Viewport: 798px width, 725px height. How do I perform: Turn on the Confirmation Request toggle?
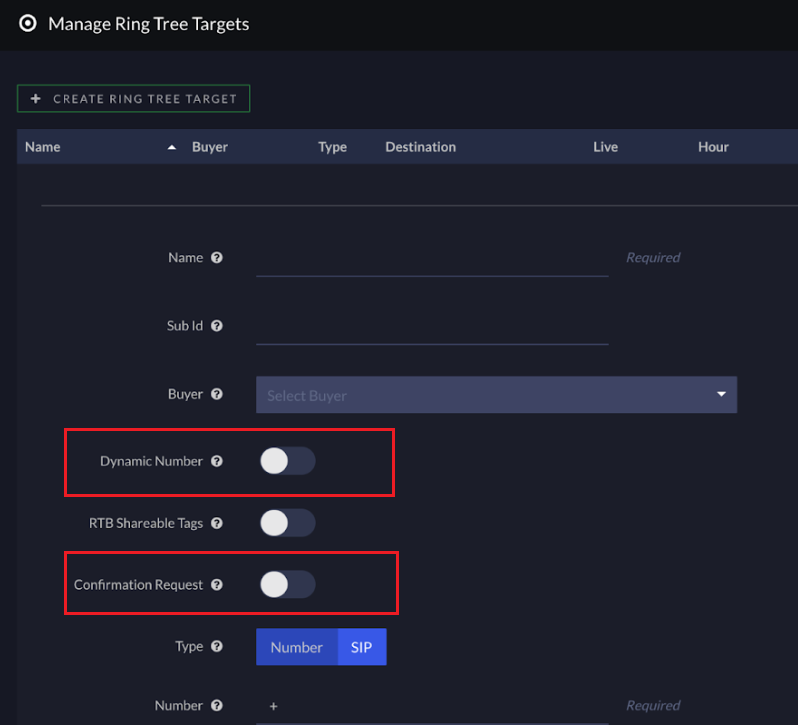pos(288,585)
